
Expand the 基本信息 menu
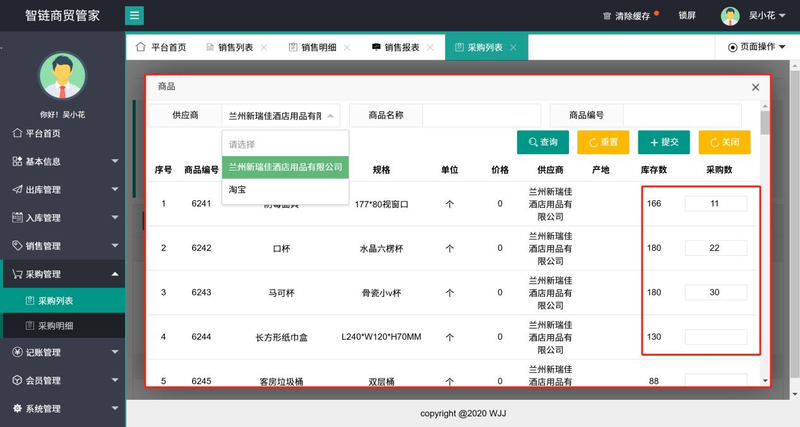click(115, 161)
